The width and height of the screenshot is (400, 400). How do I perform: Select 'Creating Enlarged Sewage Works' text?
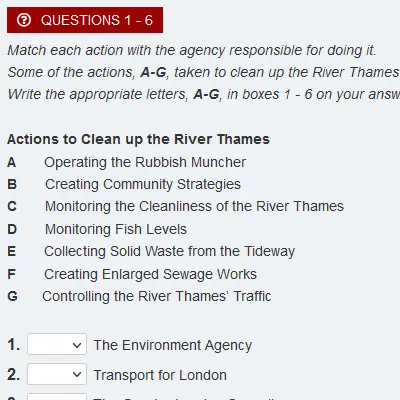[x=150, y=274]
